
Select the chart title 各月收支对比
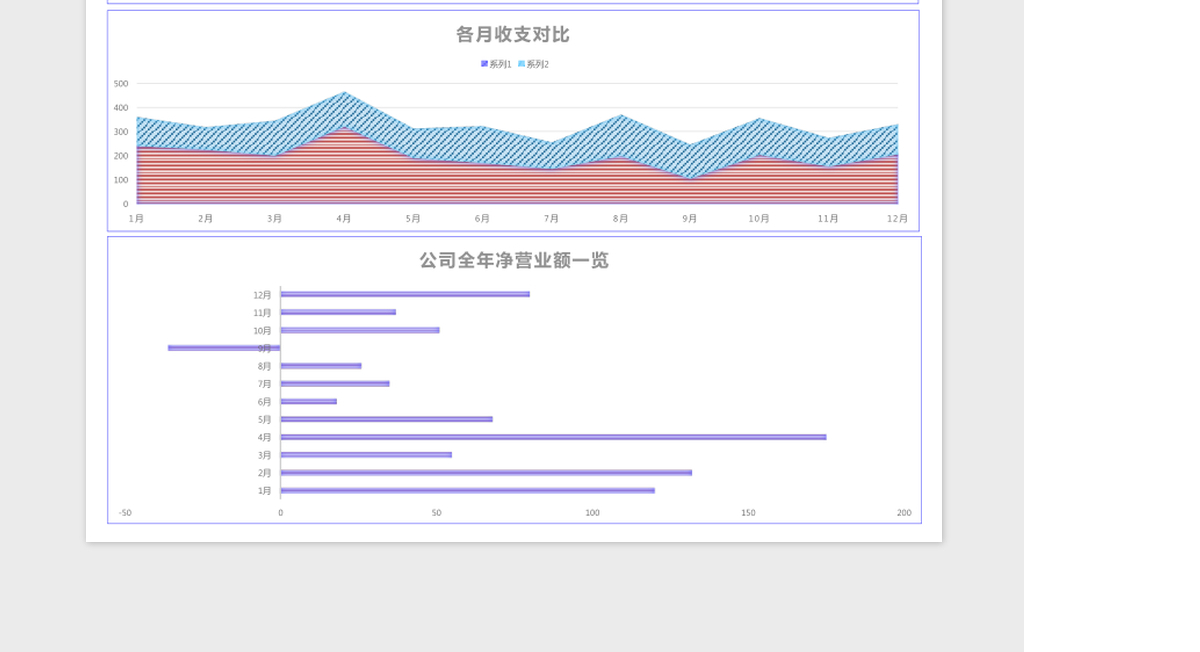pos(513,34)
